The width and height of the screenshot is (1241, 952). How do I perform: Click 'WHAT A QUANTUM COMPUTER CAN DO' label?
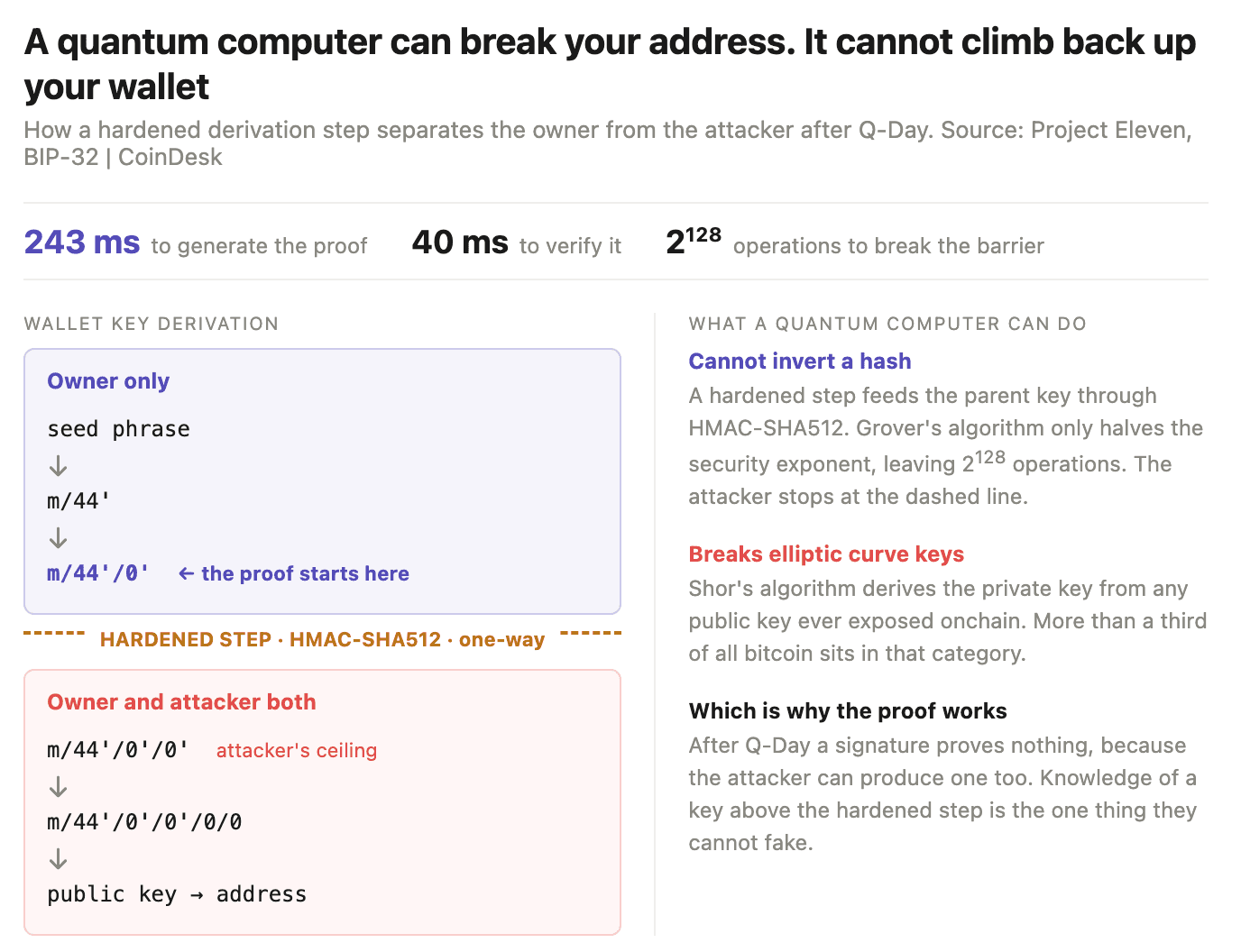(887, 324)
